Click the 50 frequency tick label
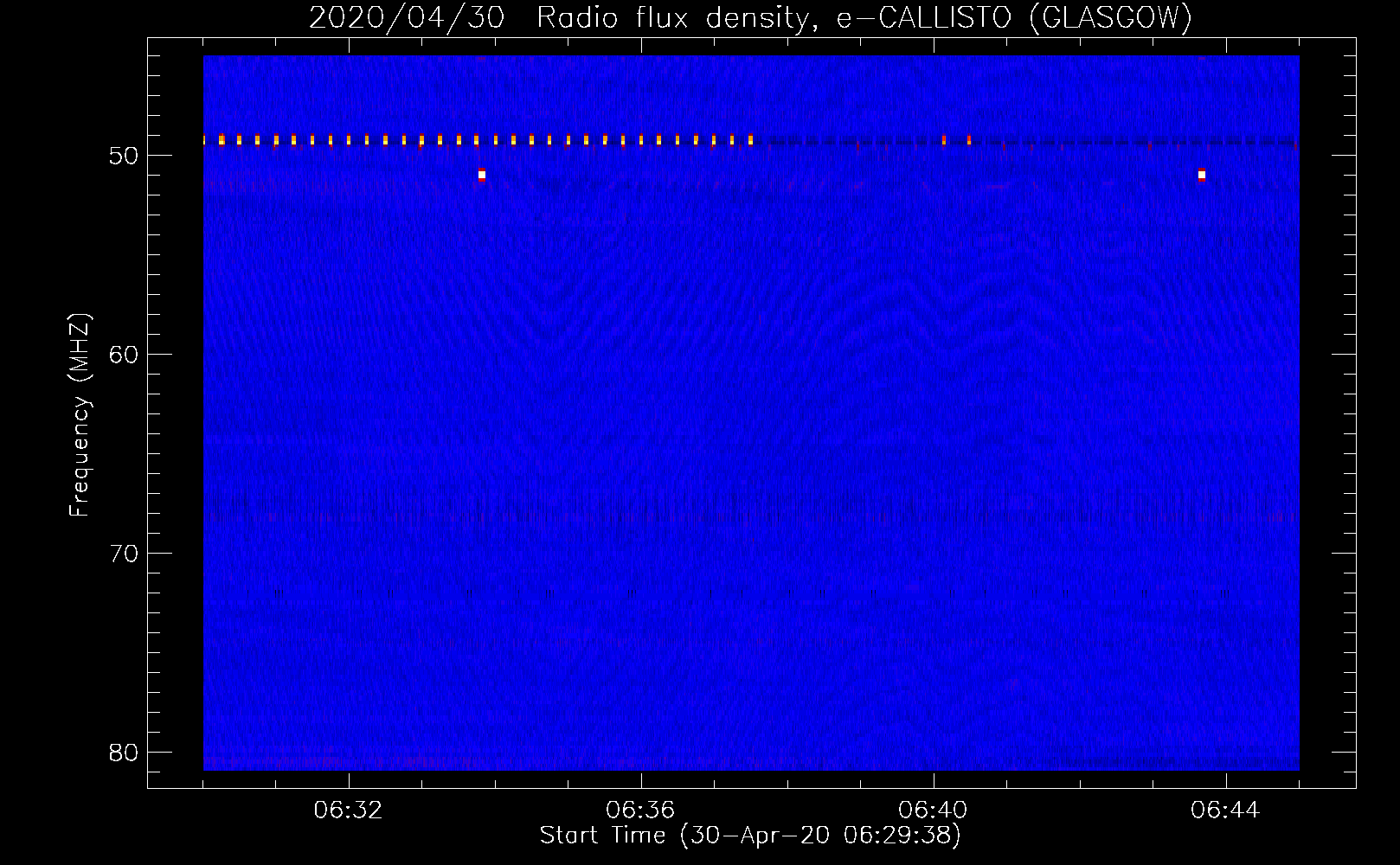 coord(124,156)
